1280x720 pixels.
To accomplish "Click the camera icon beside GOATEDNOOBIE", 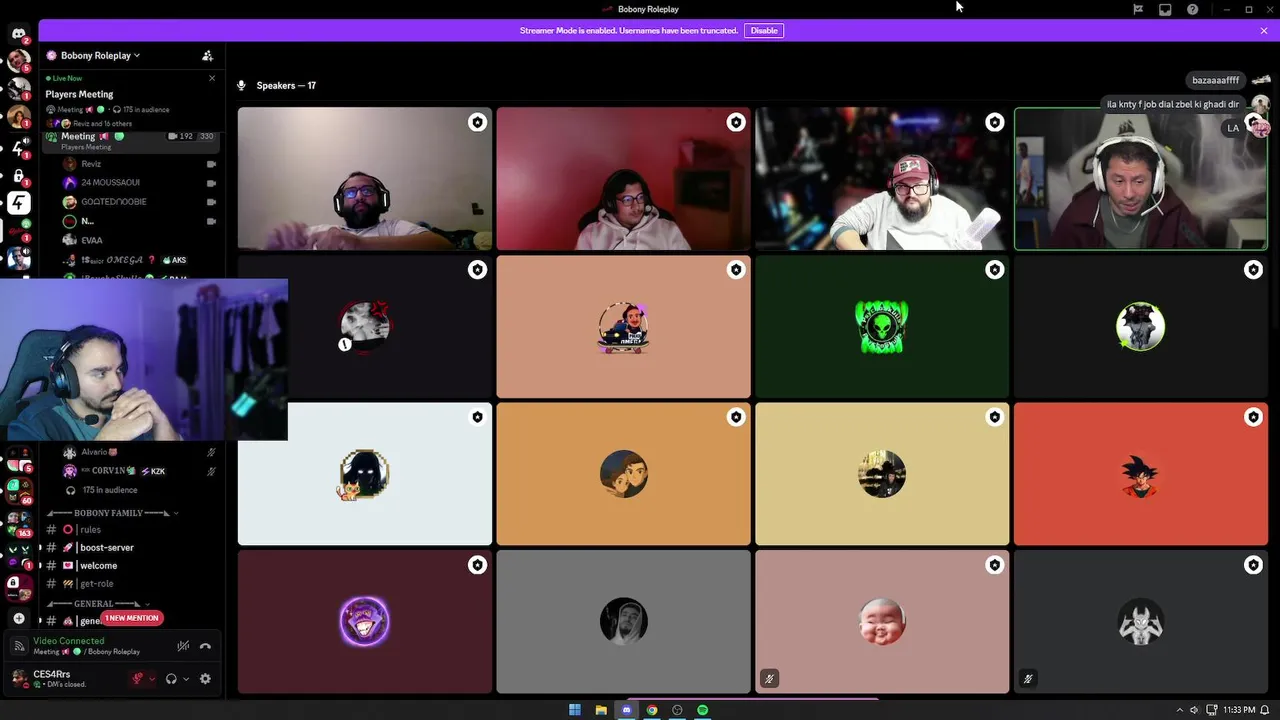I will [x=211, y=202].
